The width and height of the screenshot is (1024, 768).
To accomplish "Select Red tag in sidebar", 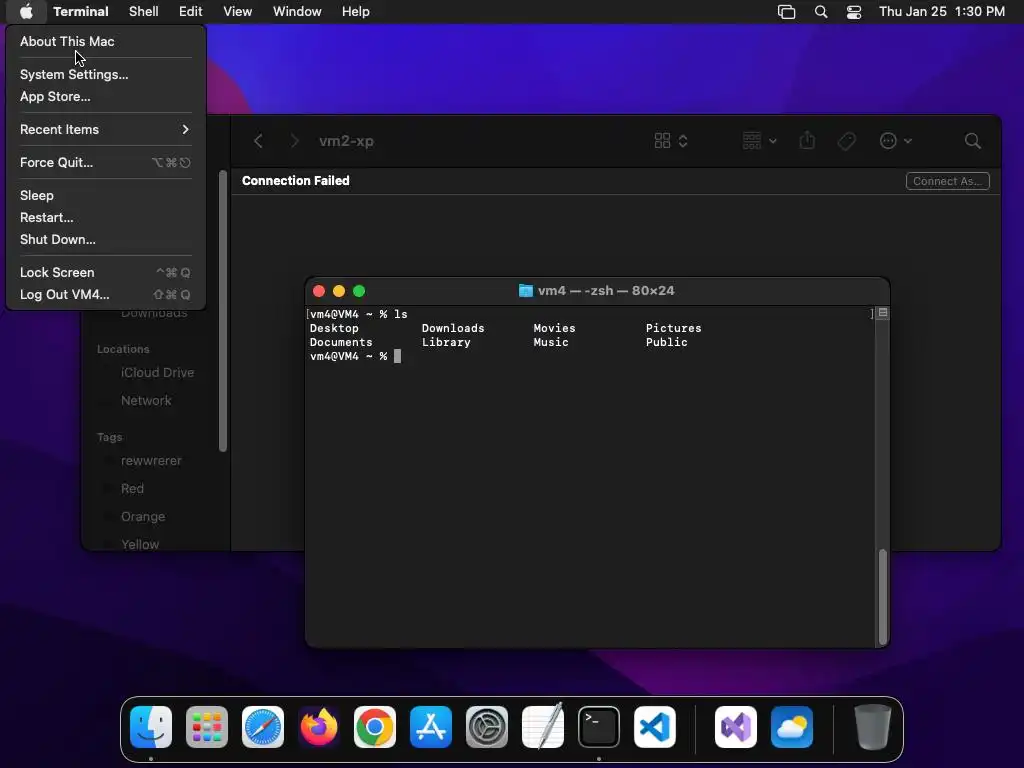I will coord(133,488).
